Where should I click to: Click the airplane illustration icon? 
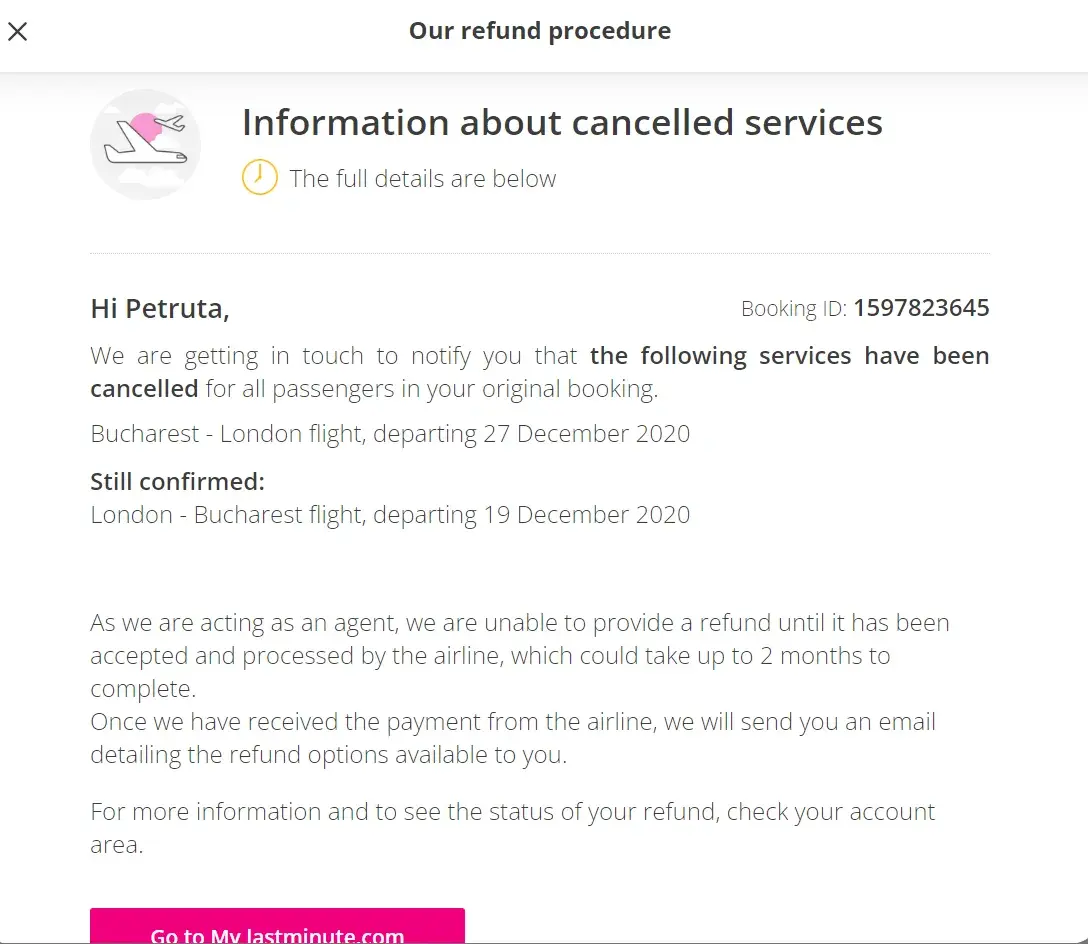[x=145, y=144]
